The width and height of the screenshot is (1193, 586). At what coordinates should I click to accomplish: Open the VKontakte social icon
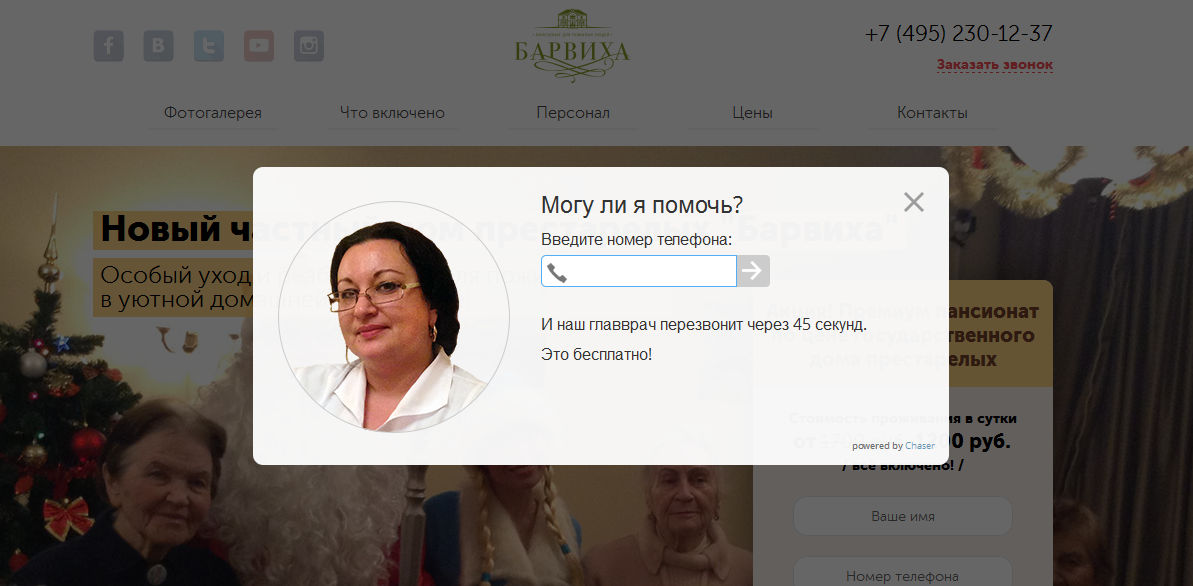point(158,46)
